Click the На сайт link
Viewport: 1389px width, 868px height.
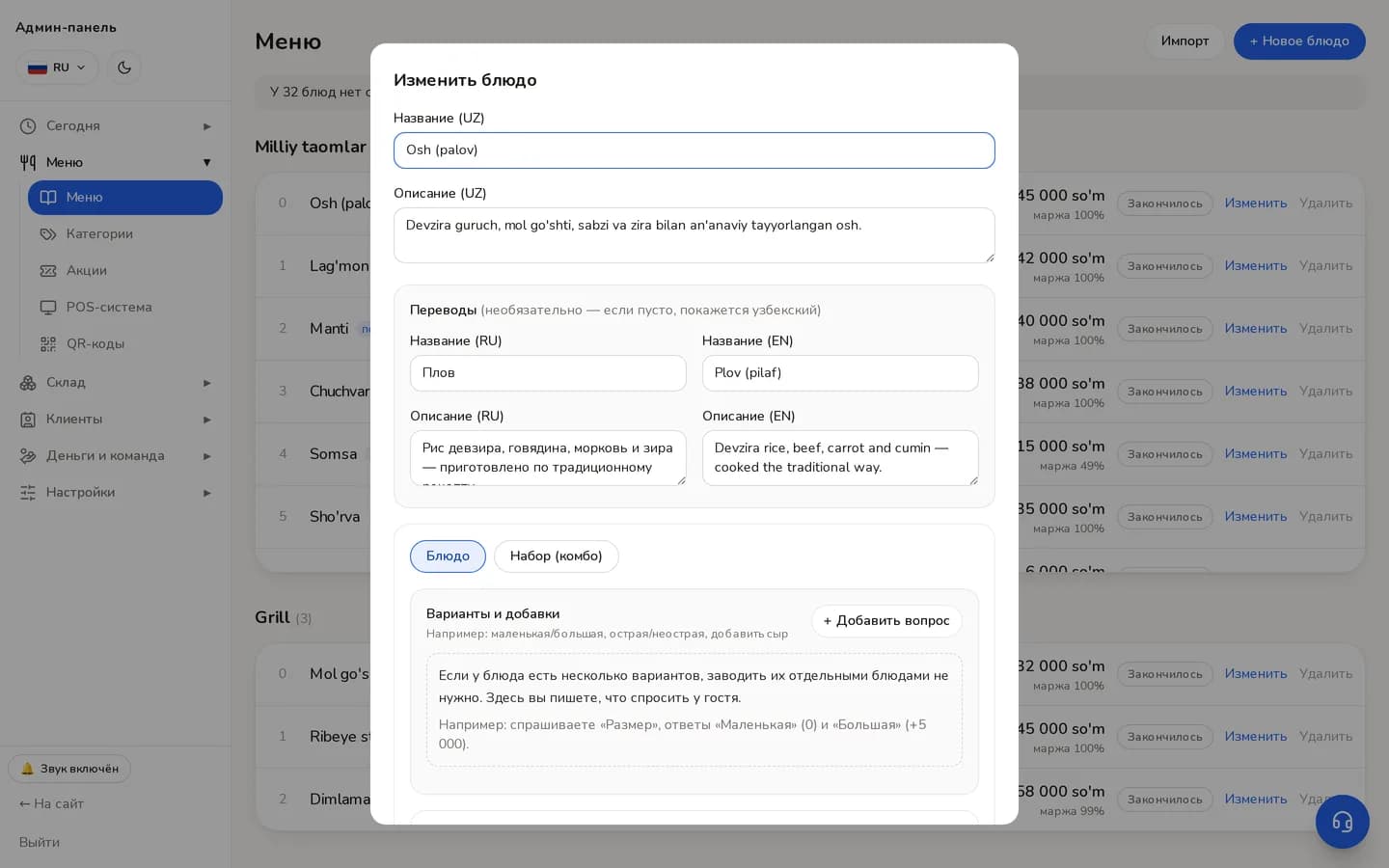51,804
